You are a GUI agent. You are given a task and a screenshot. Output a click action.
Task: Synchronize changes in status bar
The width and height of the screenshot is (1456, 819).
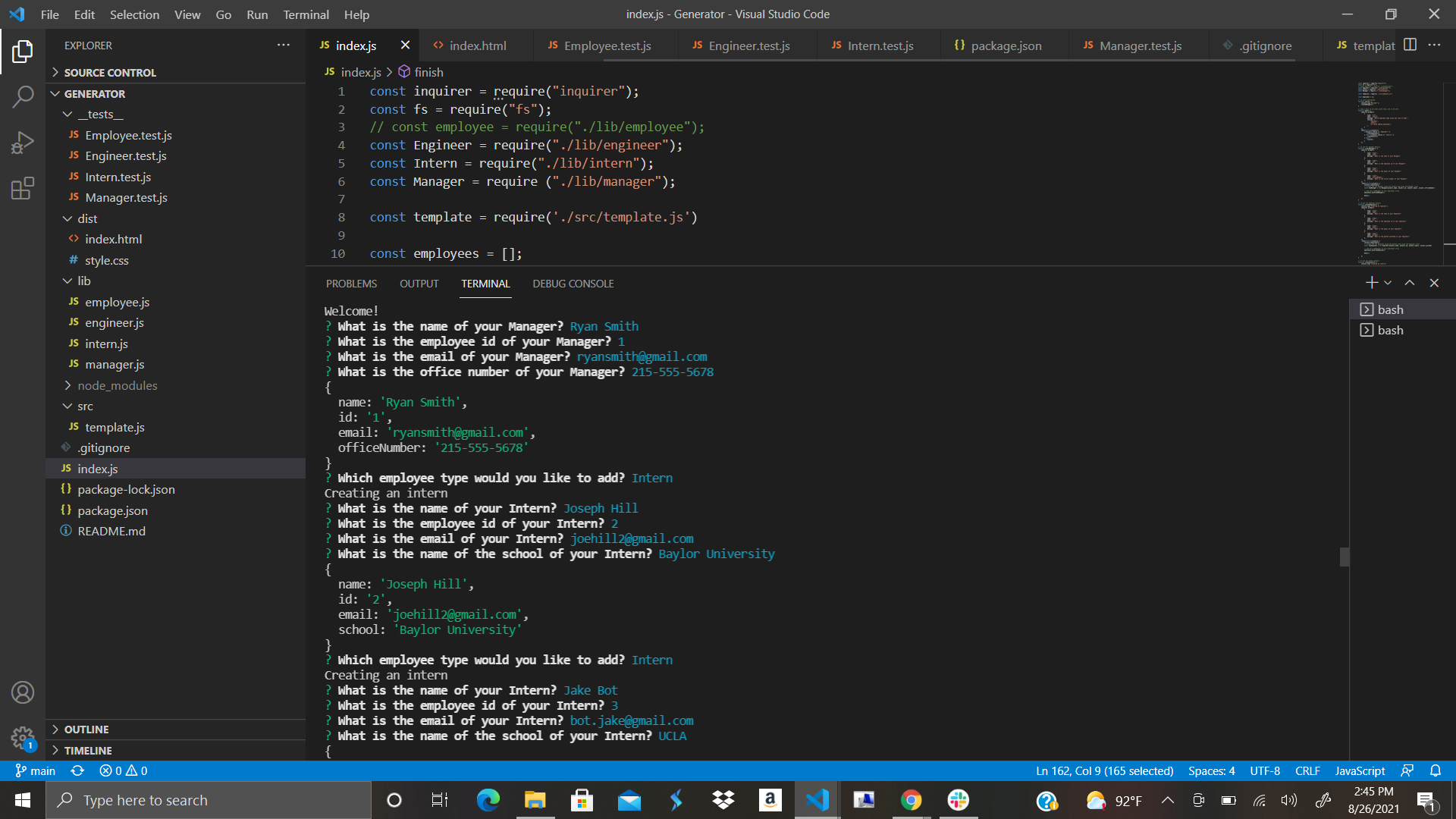(77, 770)
